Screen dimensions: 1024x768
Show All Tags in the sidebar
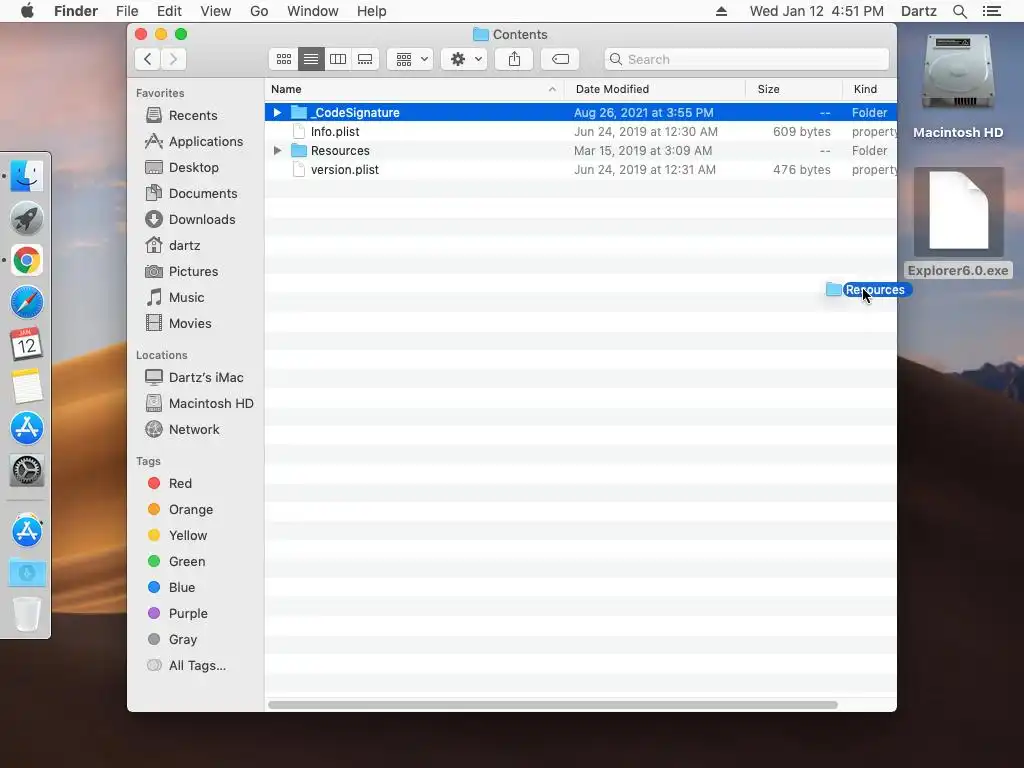[x=197, y=665]
